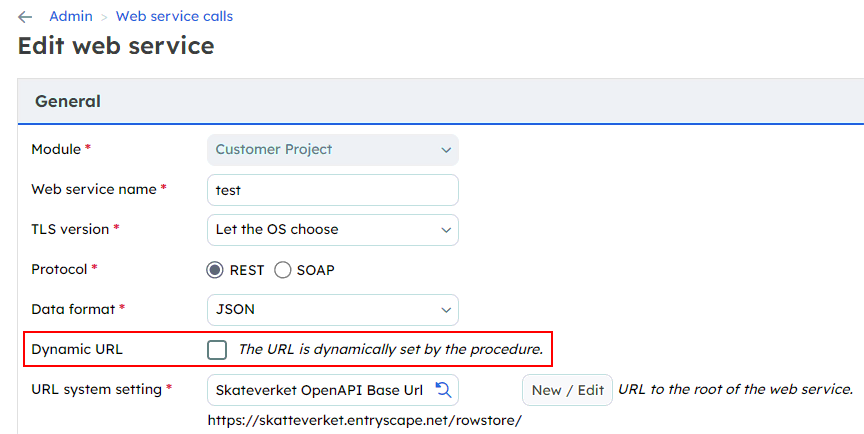Click the skatteverket rowstore URL text

tap(364, 421)
